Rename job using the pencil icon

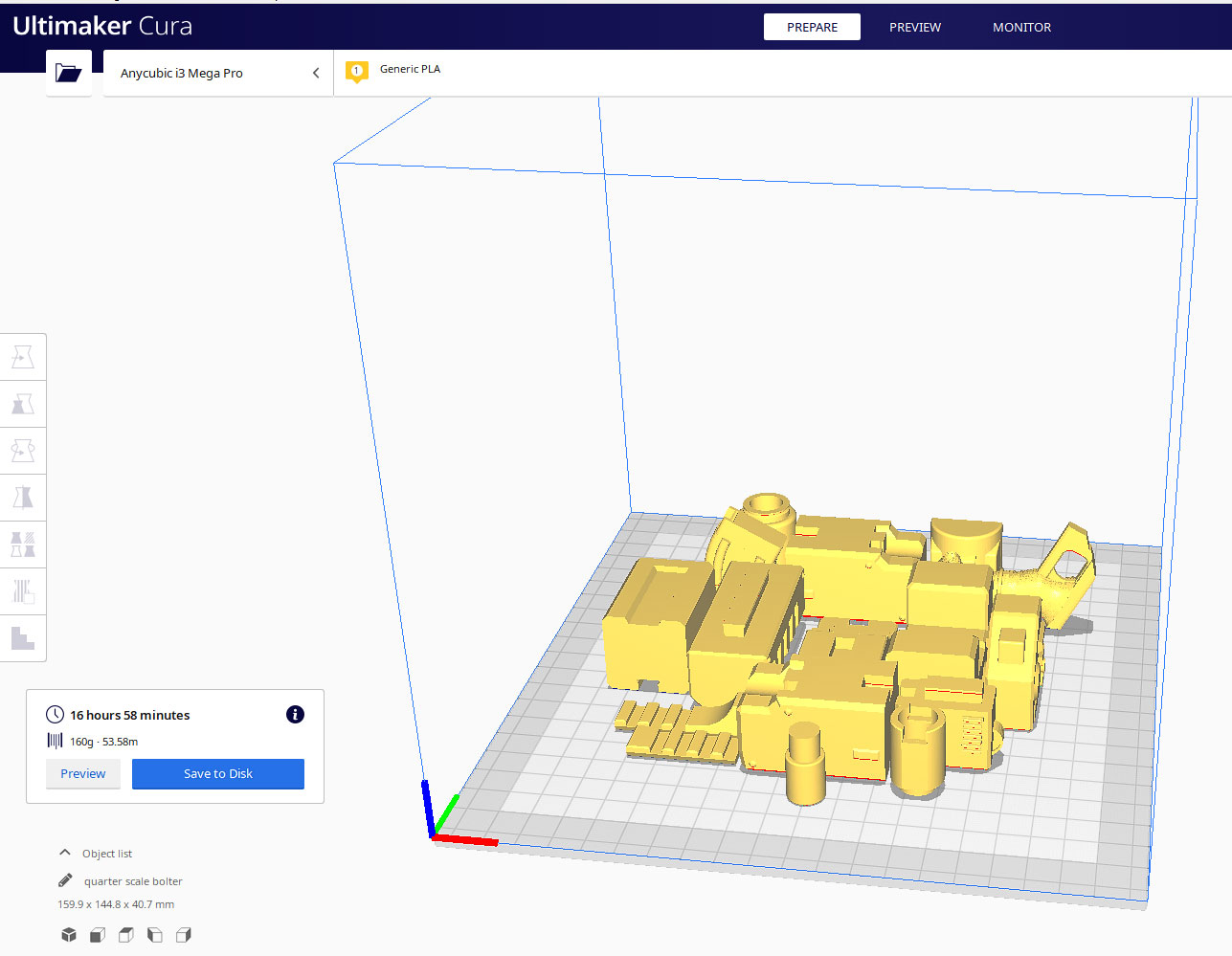(65, 880)
